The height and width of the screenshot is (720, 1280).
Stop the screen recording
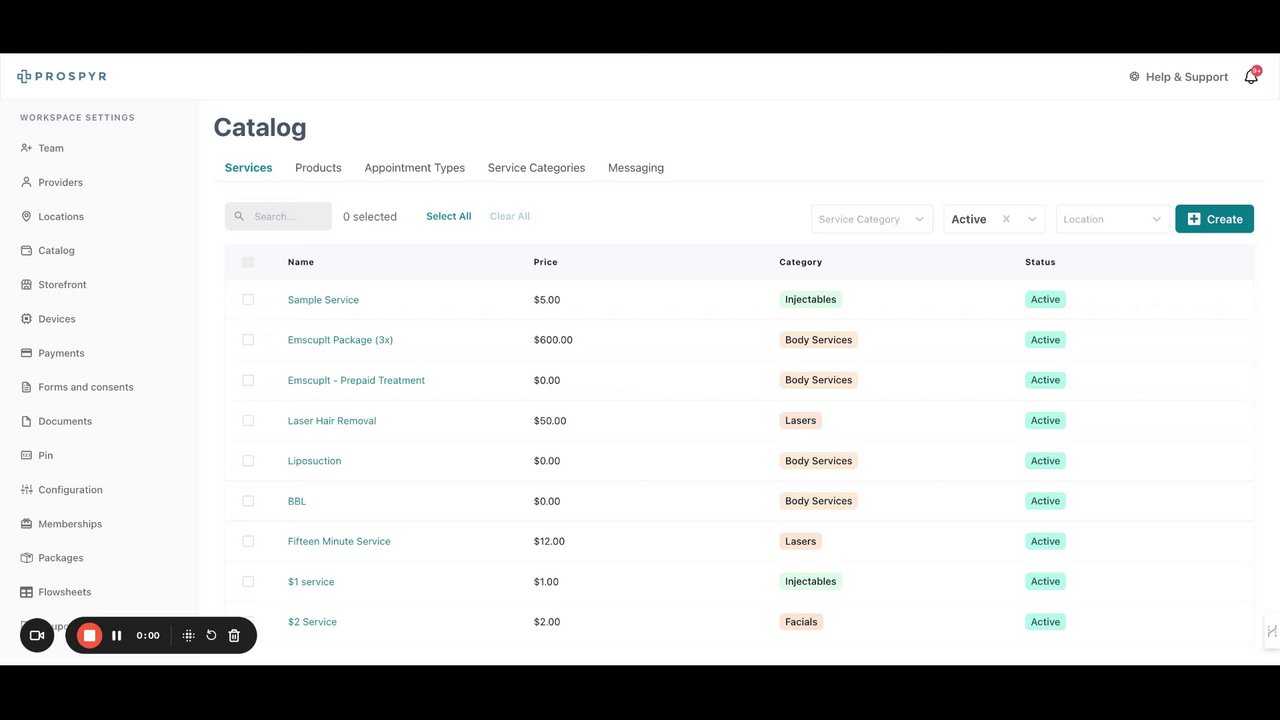coord(89,635)
